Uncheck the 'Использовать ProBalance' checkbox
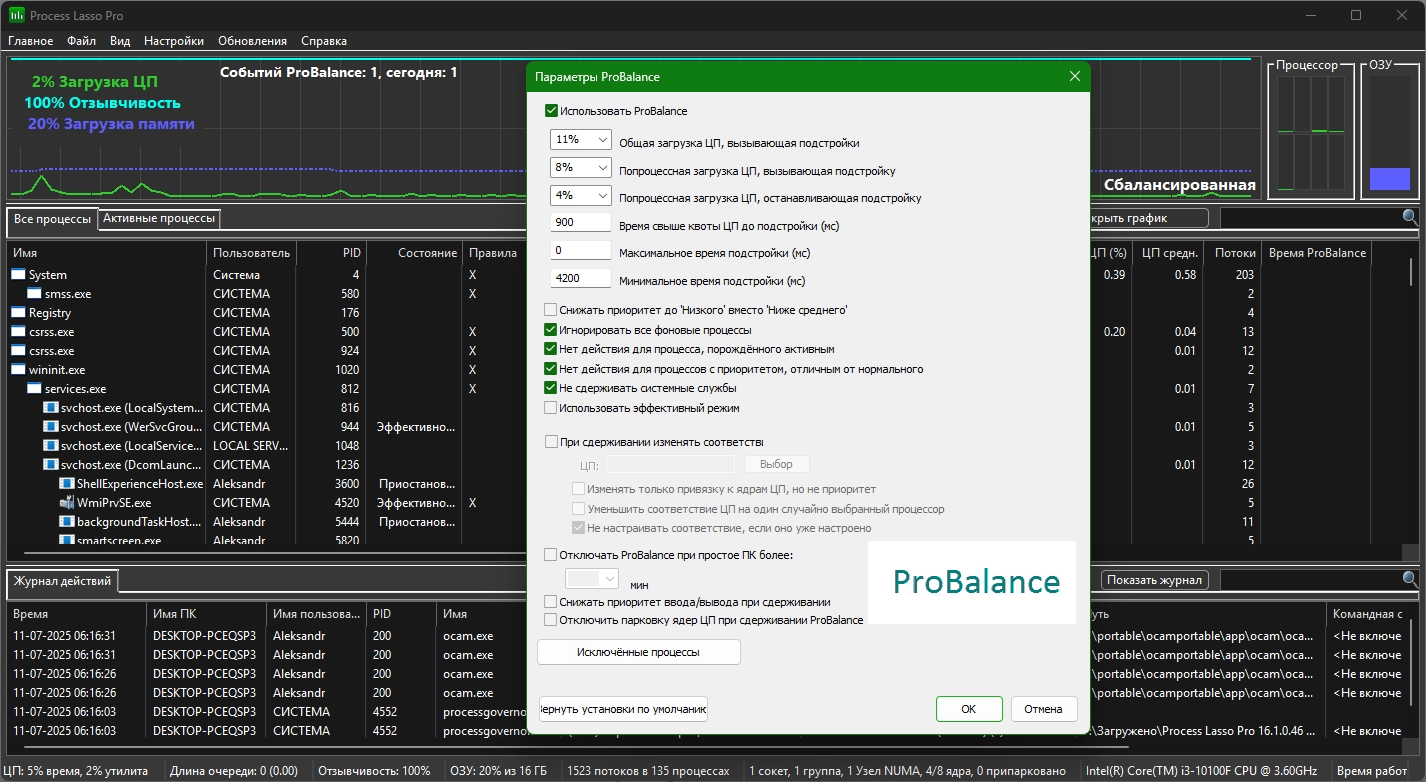The width and height of the screenshot is (1426, 782). [x=551, y=111]
